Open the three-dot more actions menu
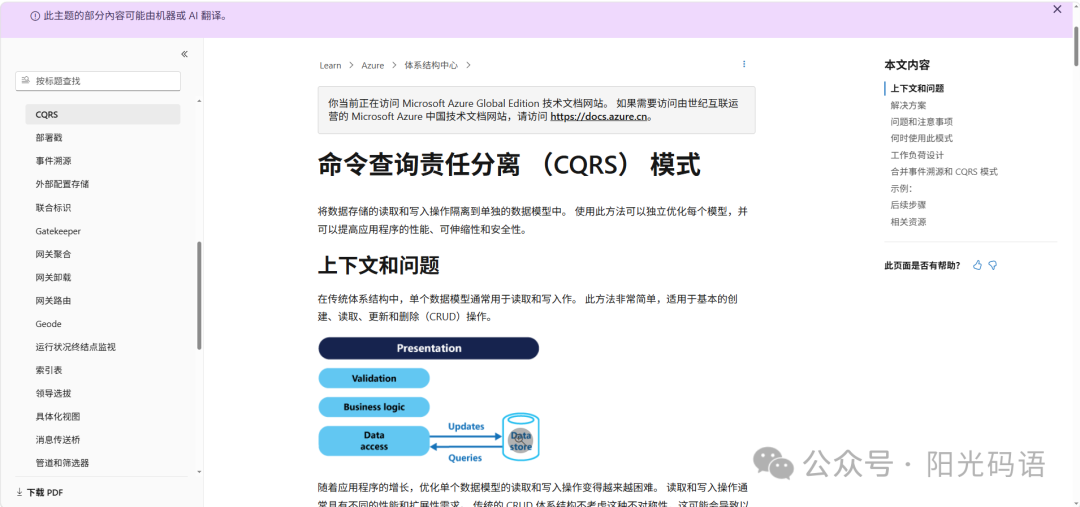 click(744, 64)
